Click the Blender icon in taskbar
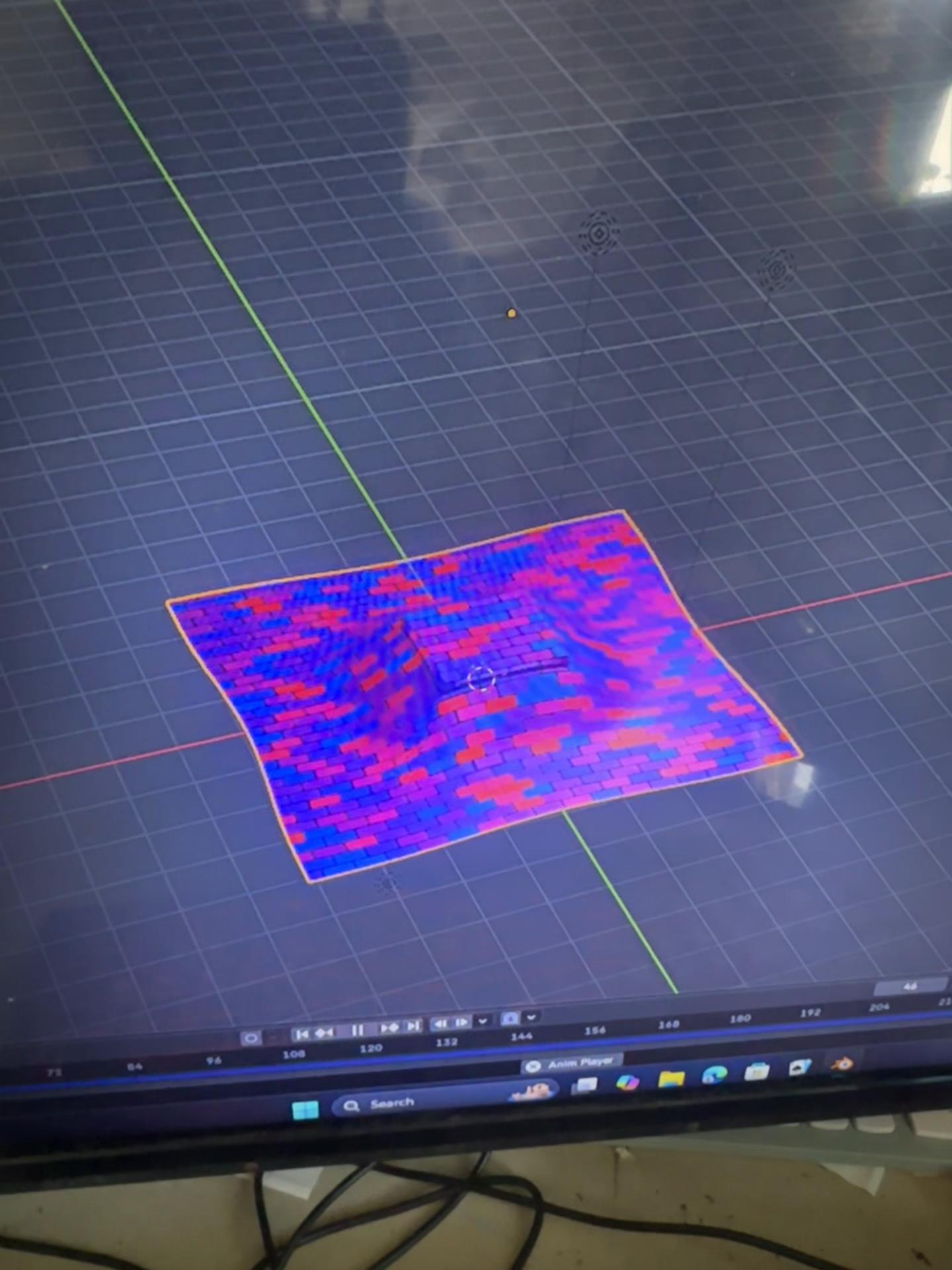This screenshot has width=952, height=1270. tap(842, 1064)
